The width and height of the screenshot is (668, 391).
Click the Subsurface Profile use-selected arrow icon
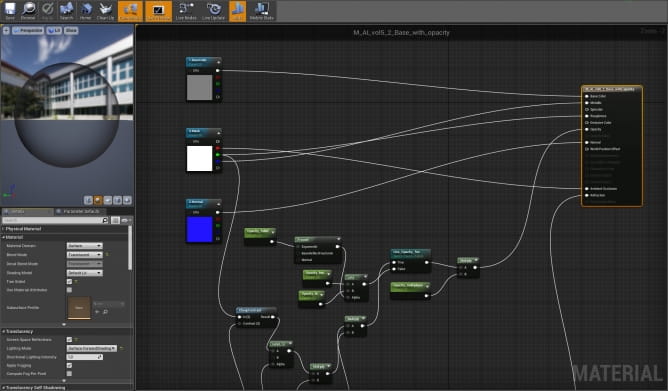97,312
